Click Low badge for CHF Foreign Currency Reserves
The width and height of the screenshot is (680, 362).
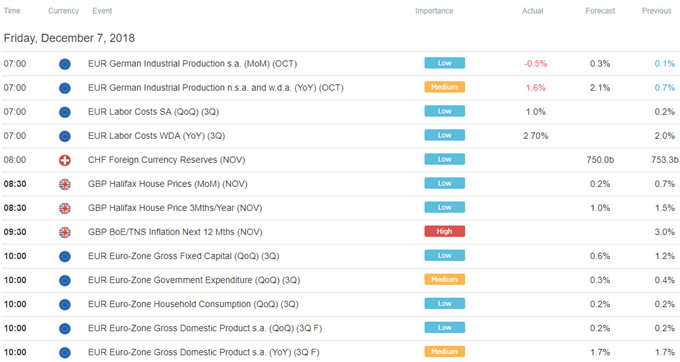[445, 159]
